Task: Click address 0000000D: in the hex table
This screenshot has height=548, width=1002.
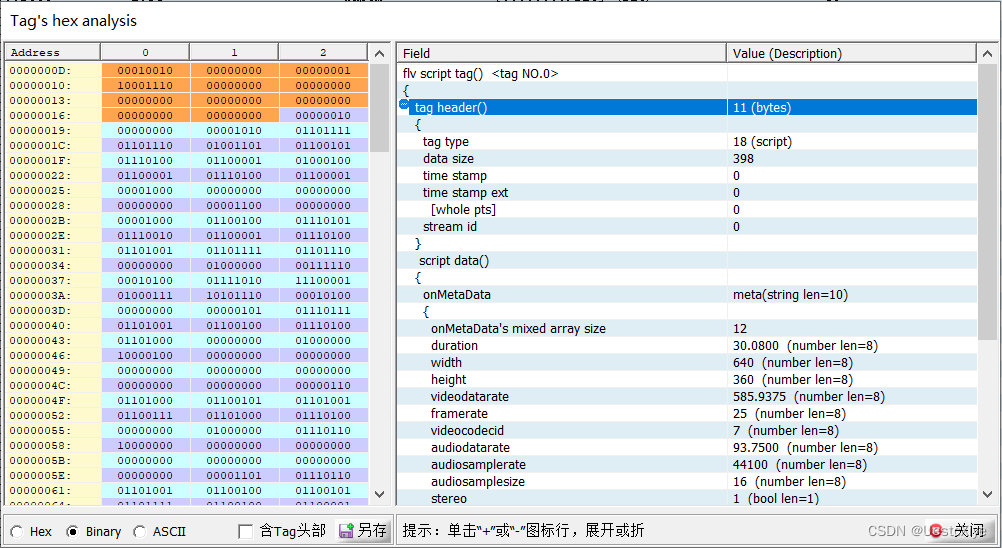Action: coord(41,70)
